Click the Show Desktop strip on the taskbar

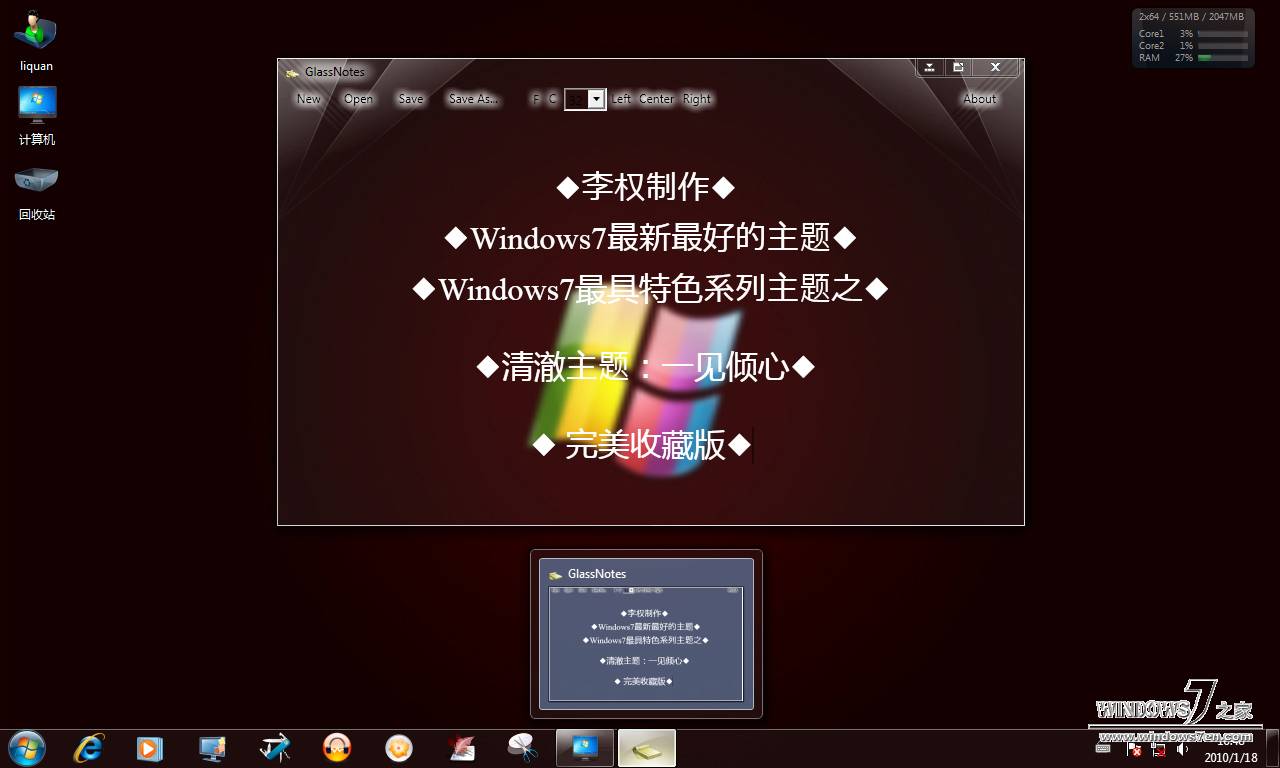[1272, 748]
